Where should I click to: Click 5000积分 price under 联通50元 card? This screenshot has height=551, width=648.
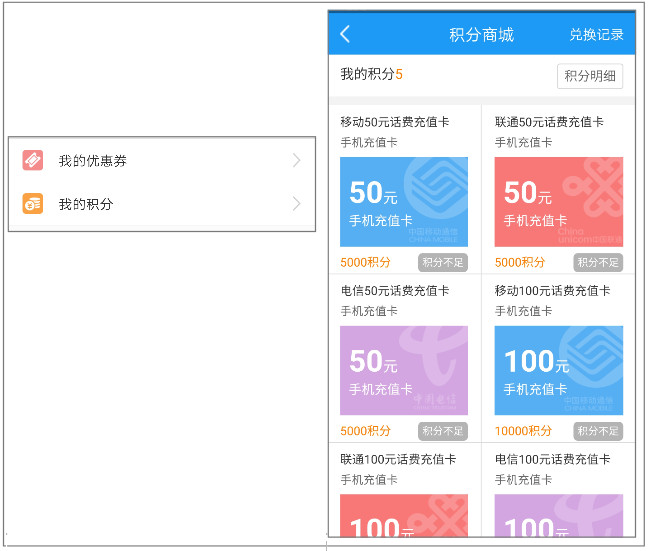[x=520, y=262]
